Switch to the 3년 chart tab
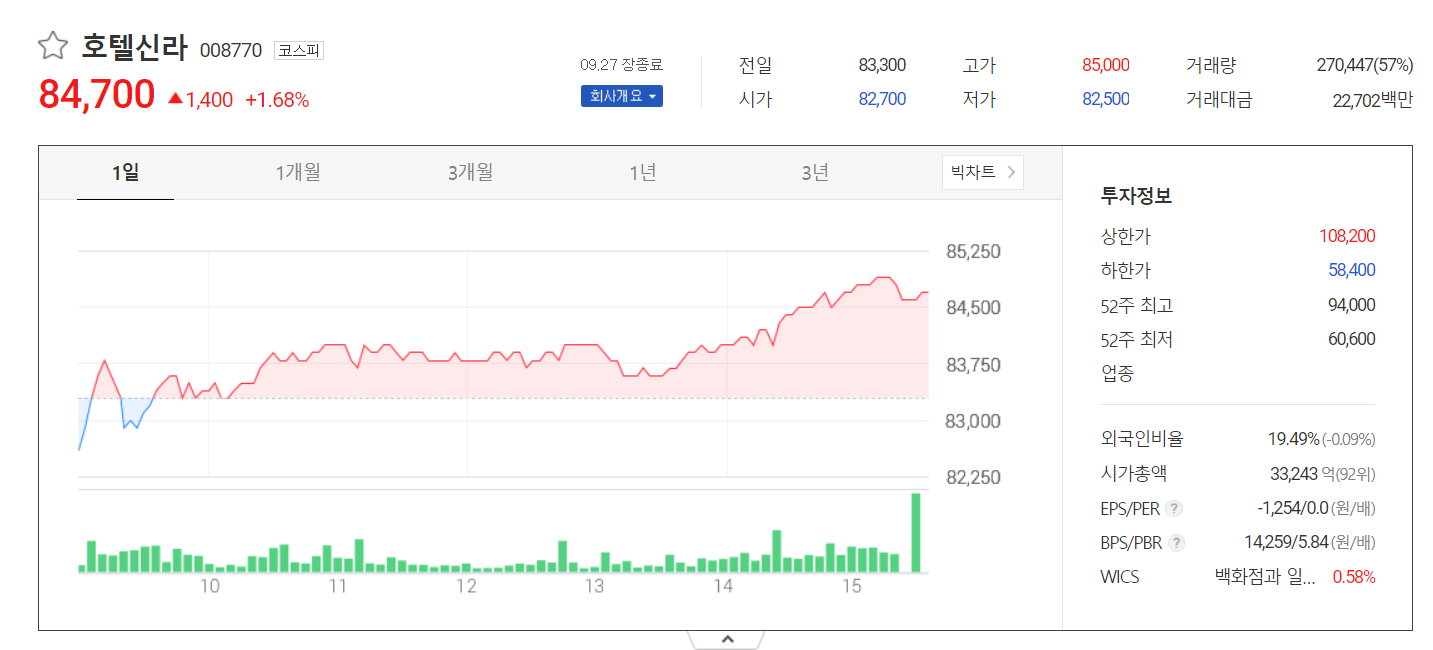Screen dimensions: 1433x650 tap(815, 173)
